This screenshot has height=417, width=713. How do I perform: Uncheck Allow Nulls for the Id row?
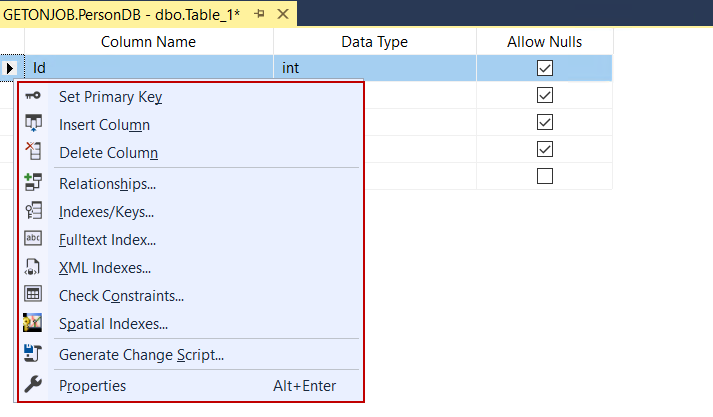[x=545, y=68]
